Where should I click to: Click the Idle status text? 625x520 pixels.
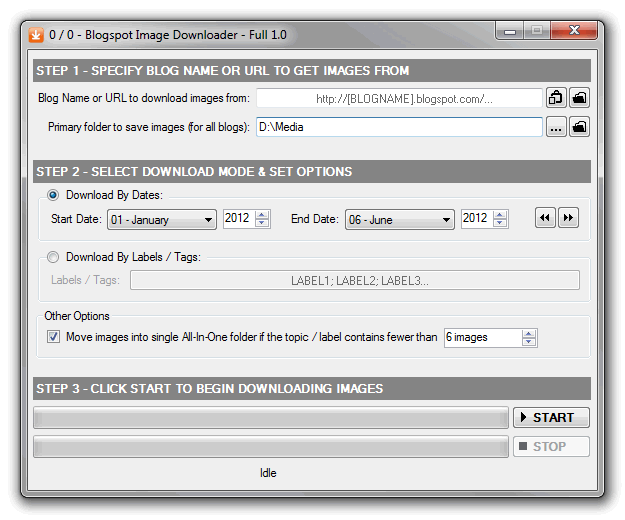click(268, 473)
